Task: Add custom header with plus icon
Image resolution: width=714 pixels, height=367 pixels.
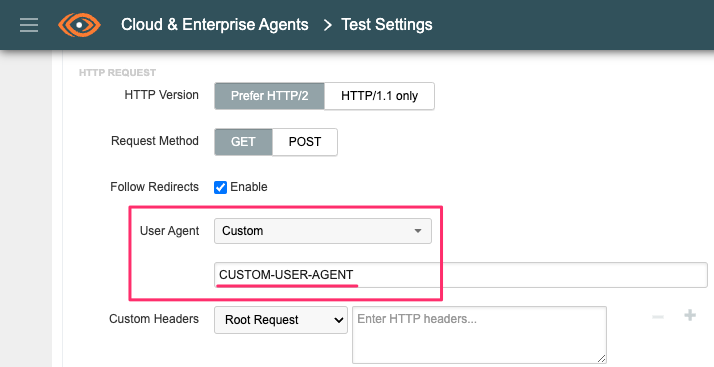Action: pyautogui.click(x=690, y=315)
